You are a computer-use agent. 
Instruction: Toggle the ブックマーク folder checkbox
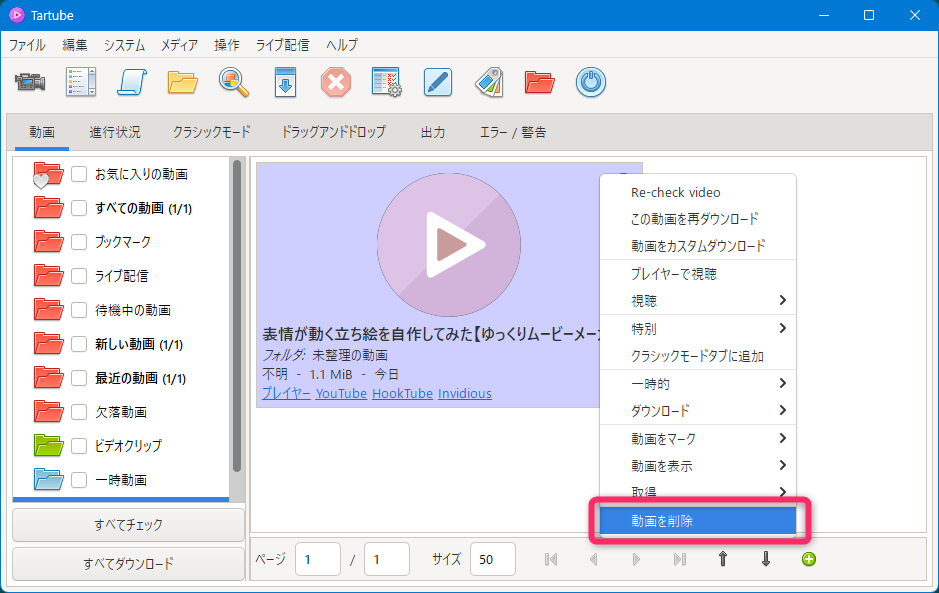(79, 242)
